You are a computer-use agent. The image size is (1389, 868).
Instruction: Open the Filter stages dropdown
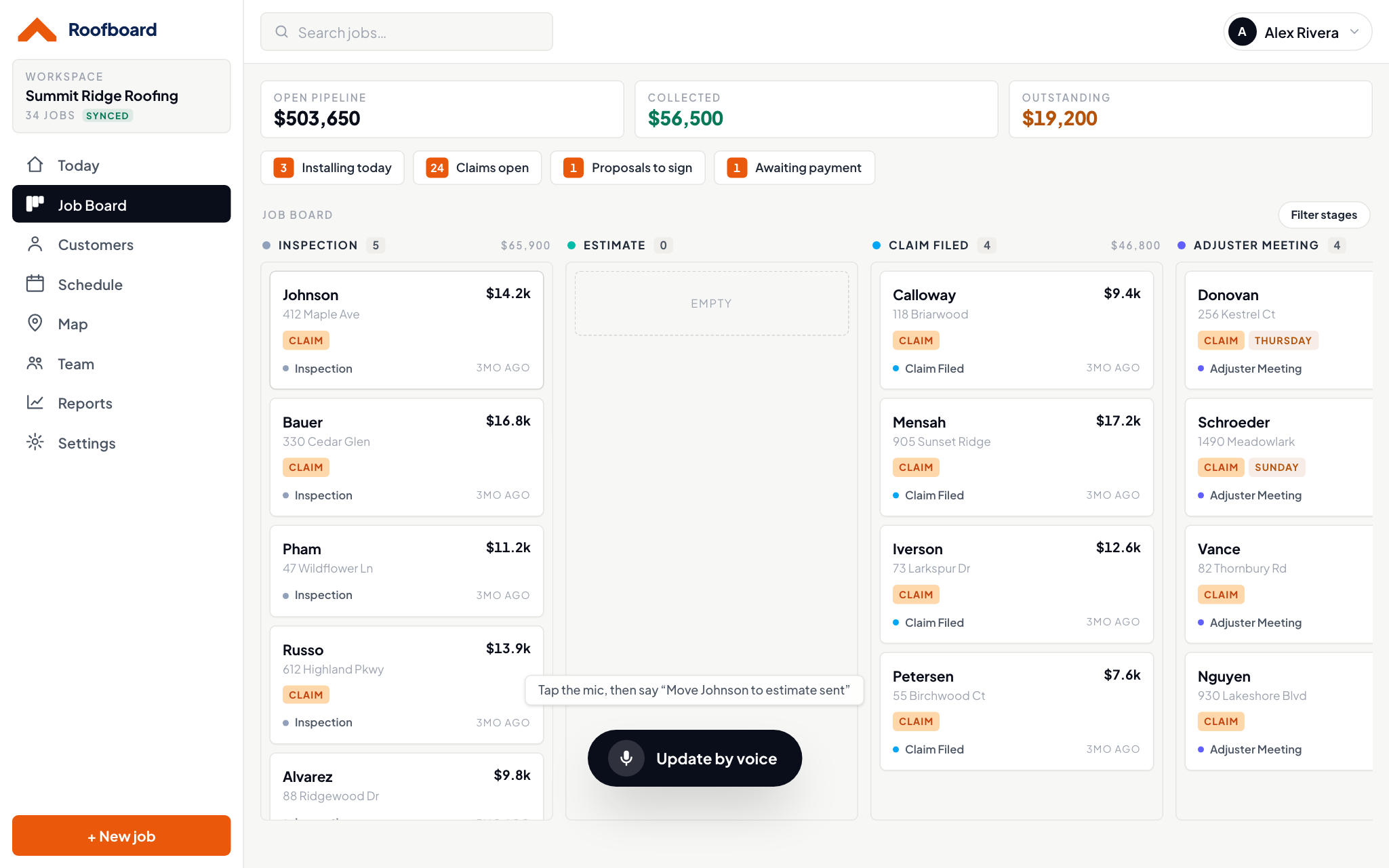(x=1324, y=215)
